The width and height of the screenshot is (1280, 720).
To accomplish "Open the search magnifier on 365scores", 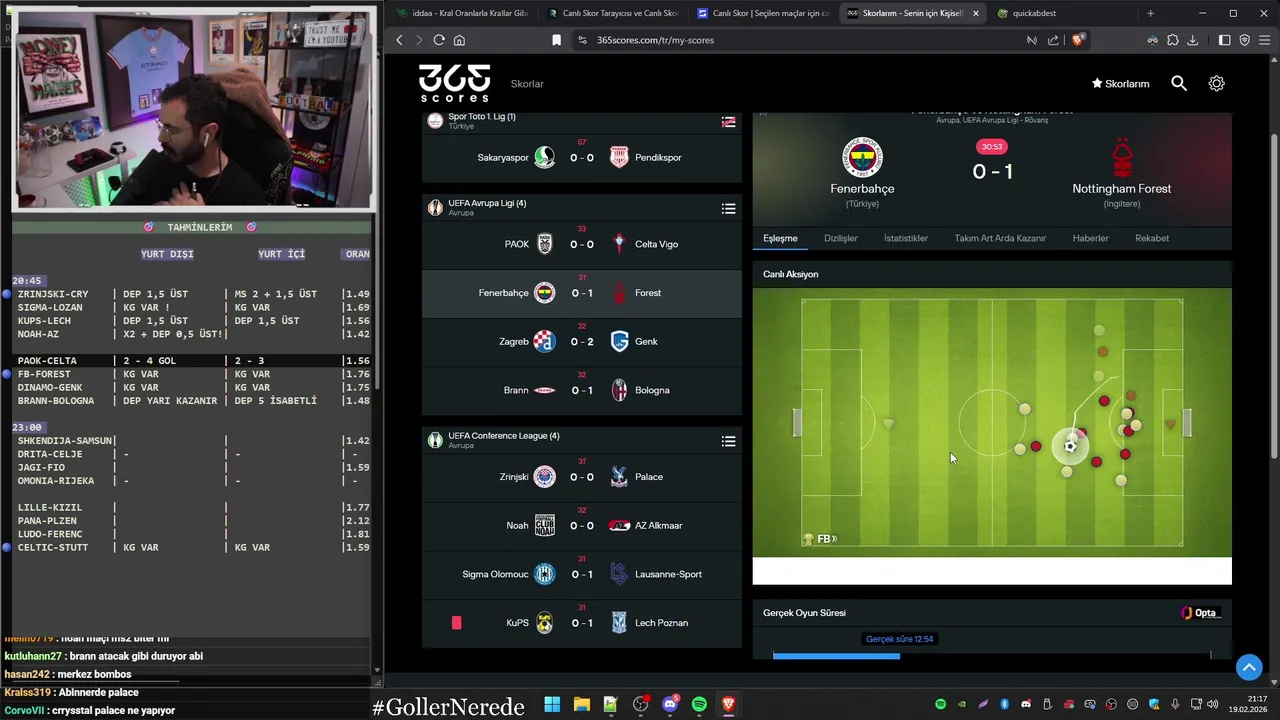I will click(1179, 84).
